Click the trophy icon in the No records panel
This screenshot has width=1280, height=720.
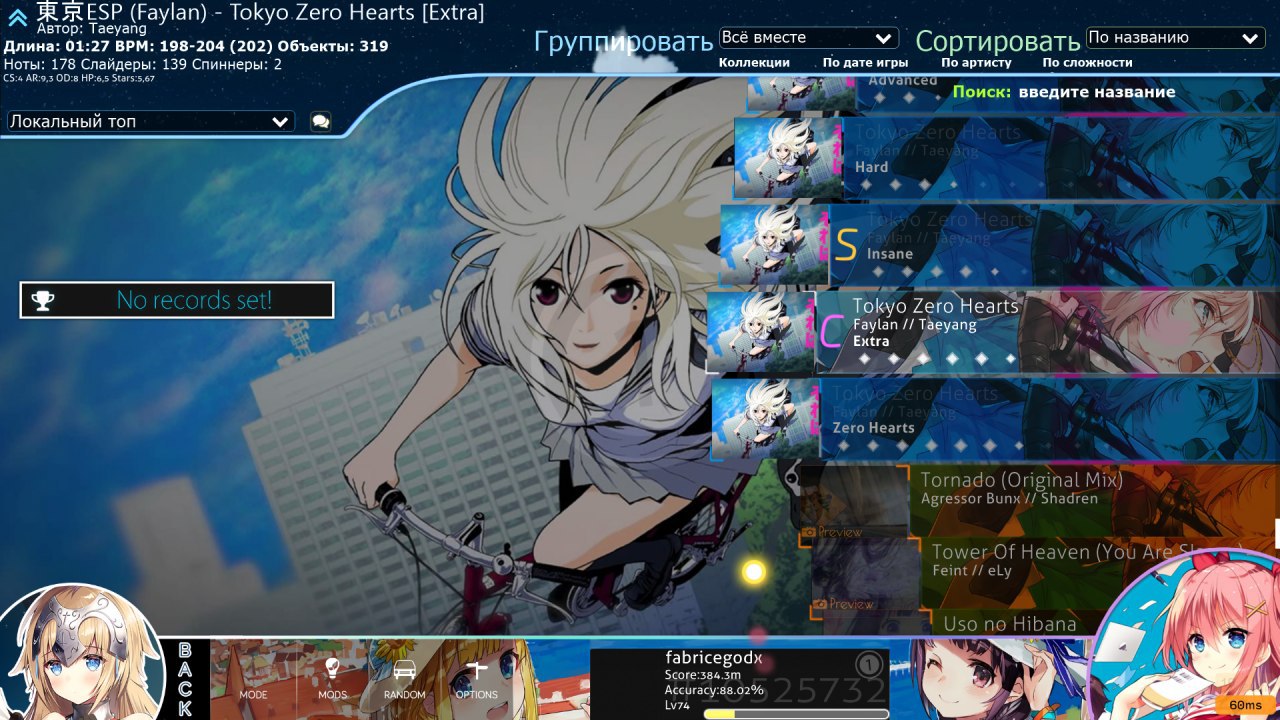pyautogui.click(x=43, y=300)
